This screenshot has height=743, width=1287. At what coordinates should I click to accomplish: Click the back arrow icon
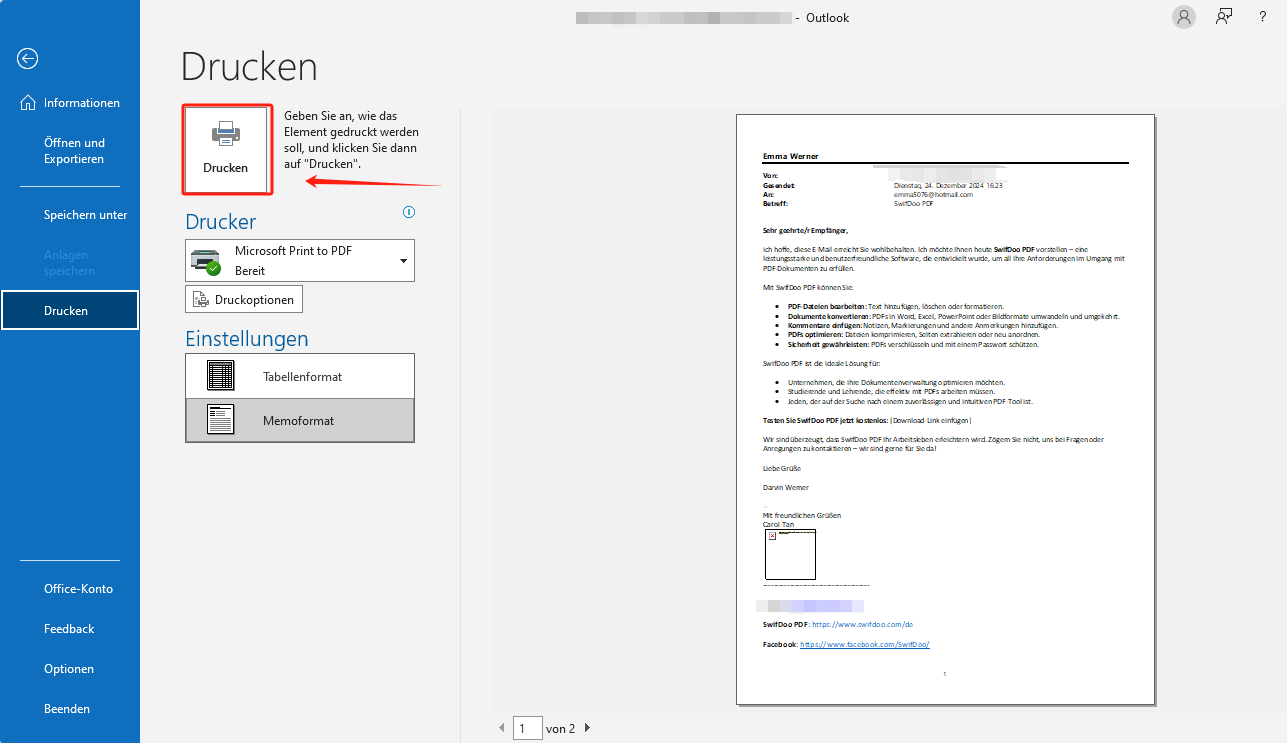click(28, 58)
